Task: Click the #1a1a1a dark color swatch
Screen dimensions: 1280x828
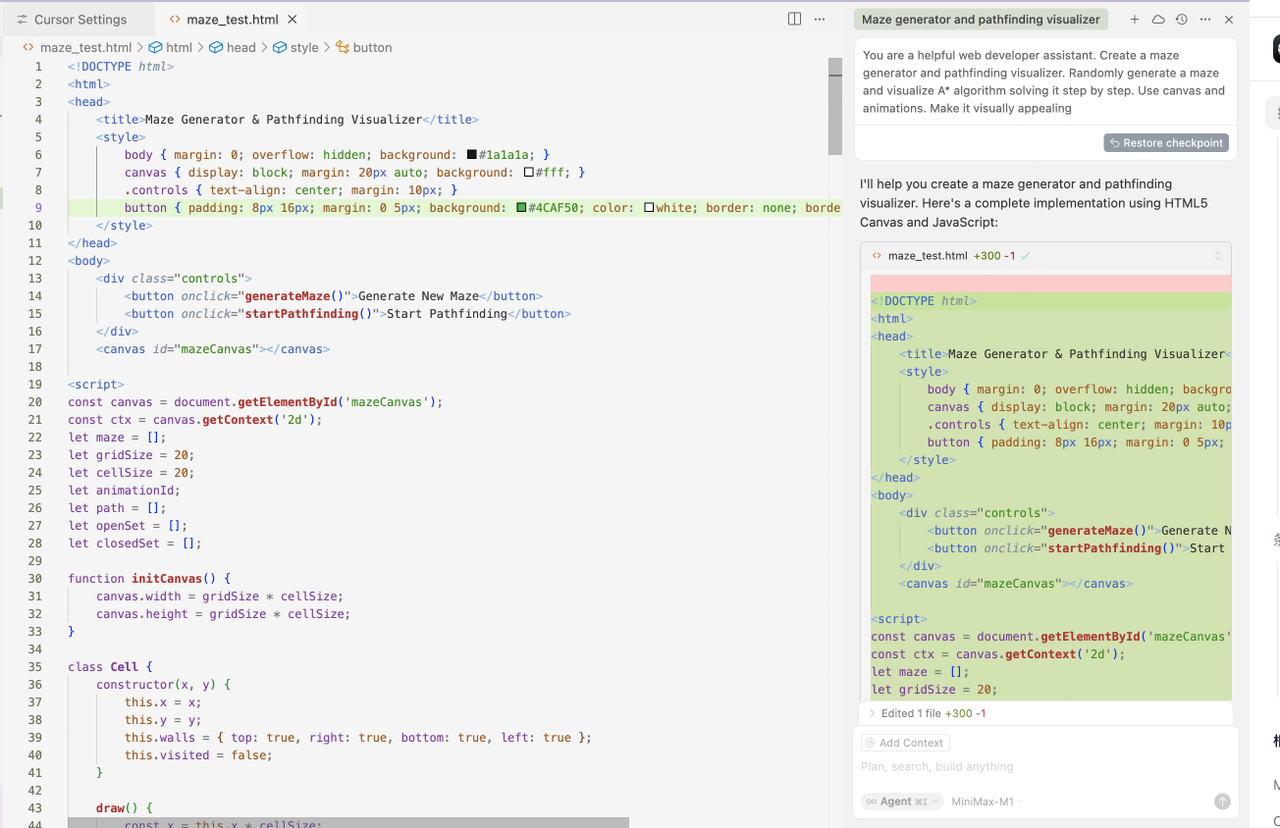Action: [x=472, y=155]
